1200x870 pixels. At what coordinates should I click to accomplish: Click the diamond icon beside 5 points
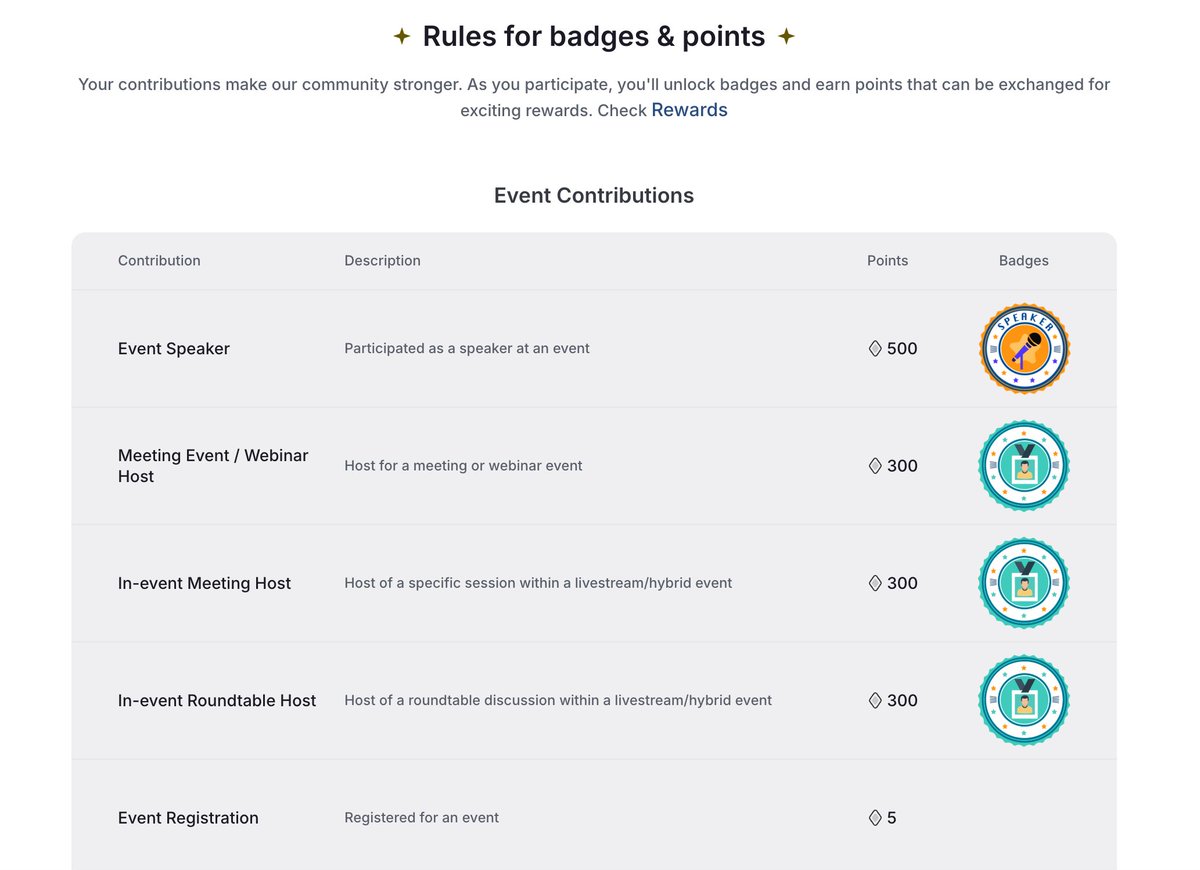point(875,818)
